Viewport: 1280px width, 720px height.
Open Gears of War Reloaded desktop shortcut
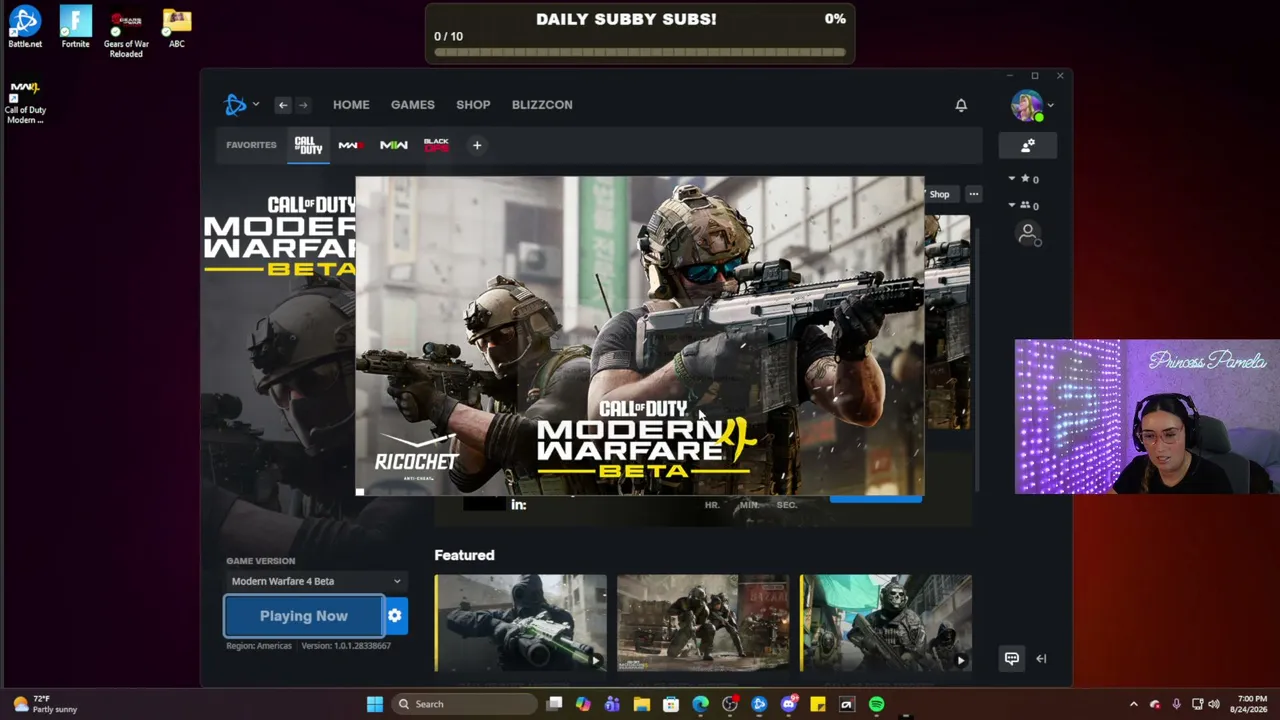[x=126, y=33]
